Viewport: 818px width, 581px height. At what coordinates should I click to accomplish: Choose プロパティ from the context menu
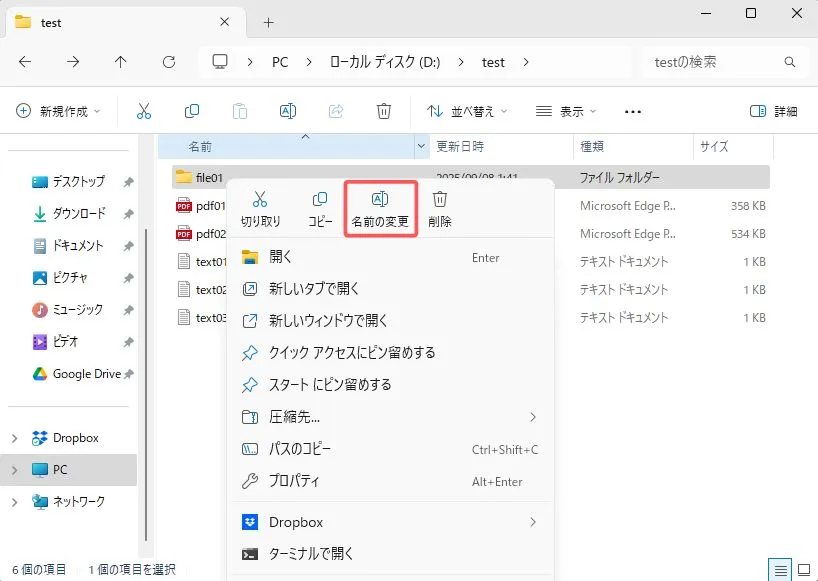[x=294, y=481]
